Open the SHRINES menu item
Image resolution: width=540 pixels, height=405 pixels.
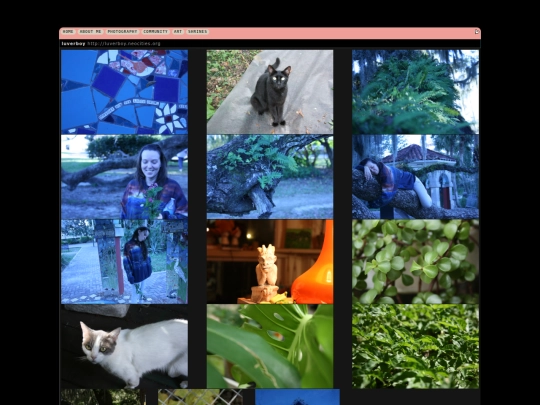198,31
